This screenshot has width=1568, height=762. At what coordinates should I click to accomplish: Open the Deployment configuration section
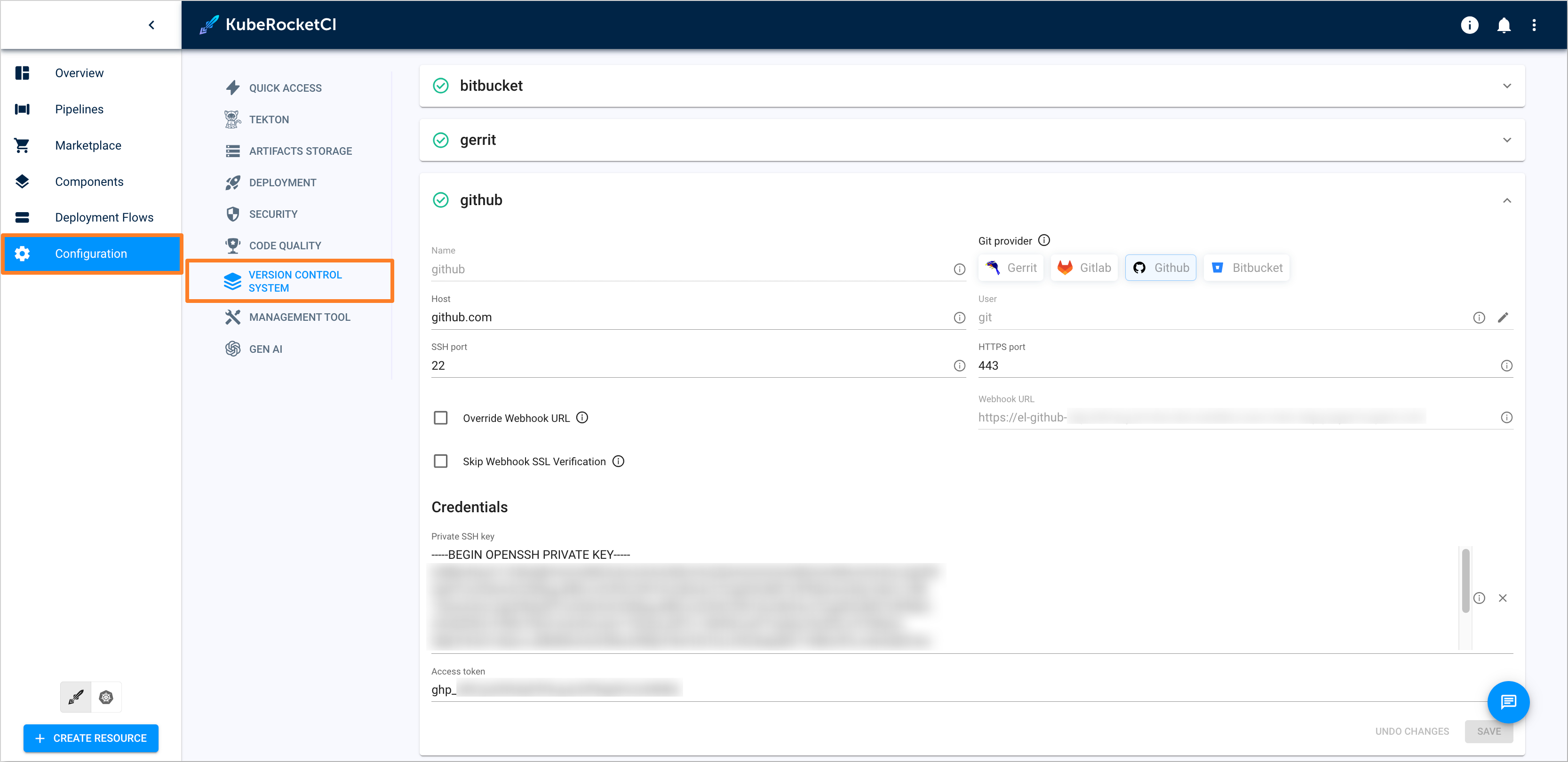click(x=282, y=182)
